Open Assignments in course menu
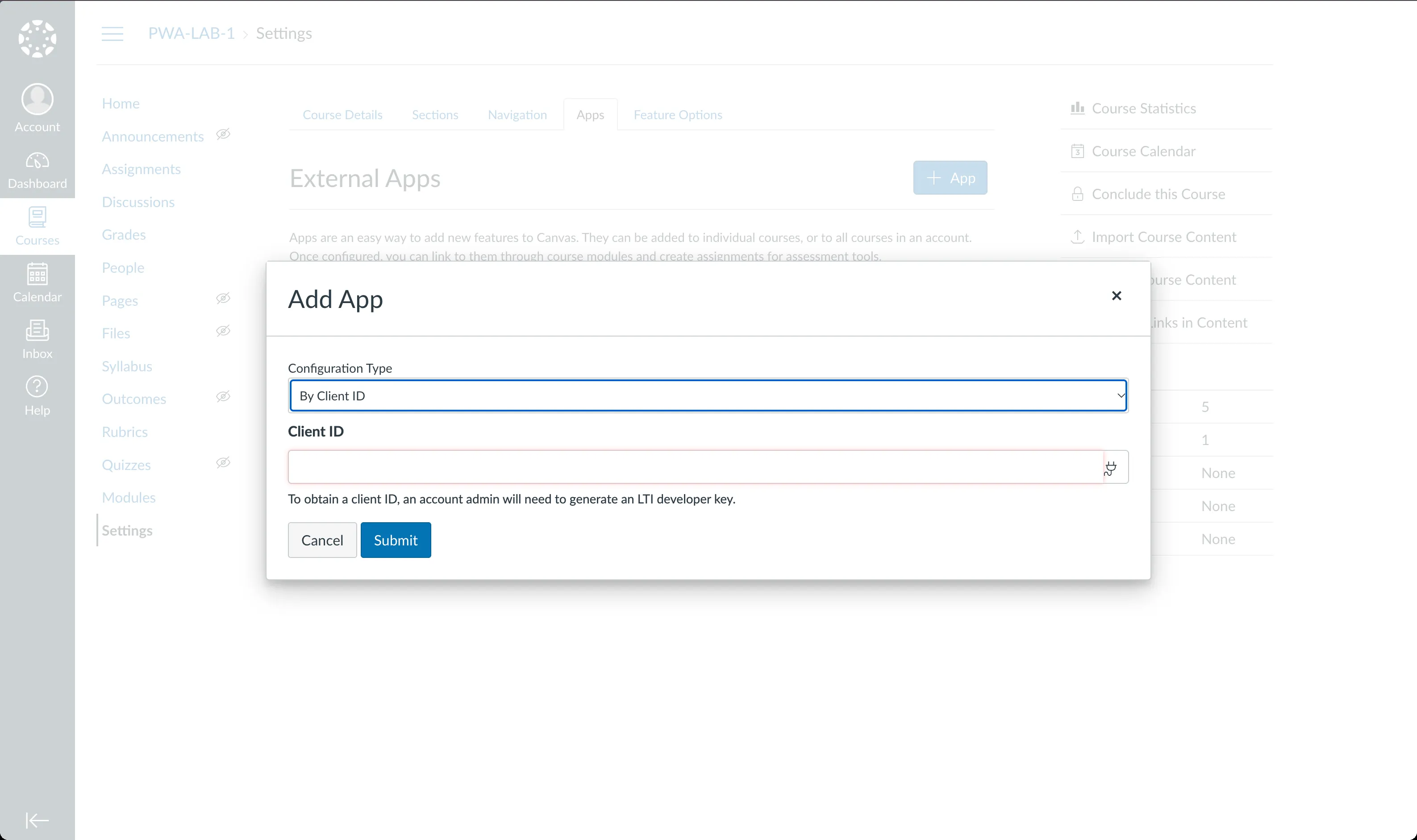 click(x=142, y=169)
